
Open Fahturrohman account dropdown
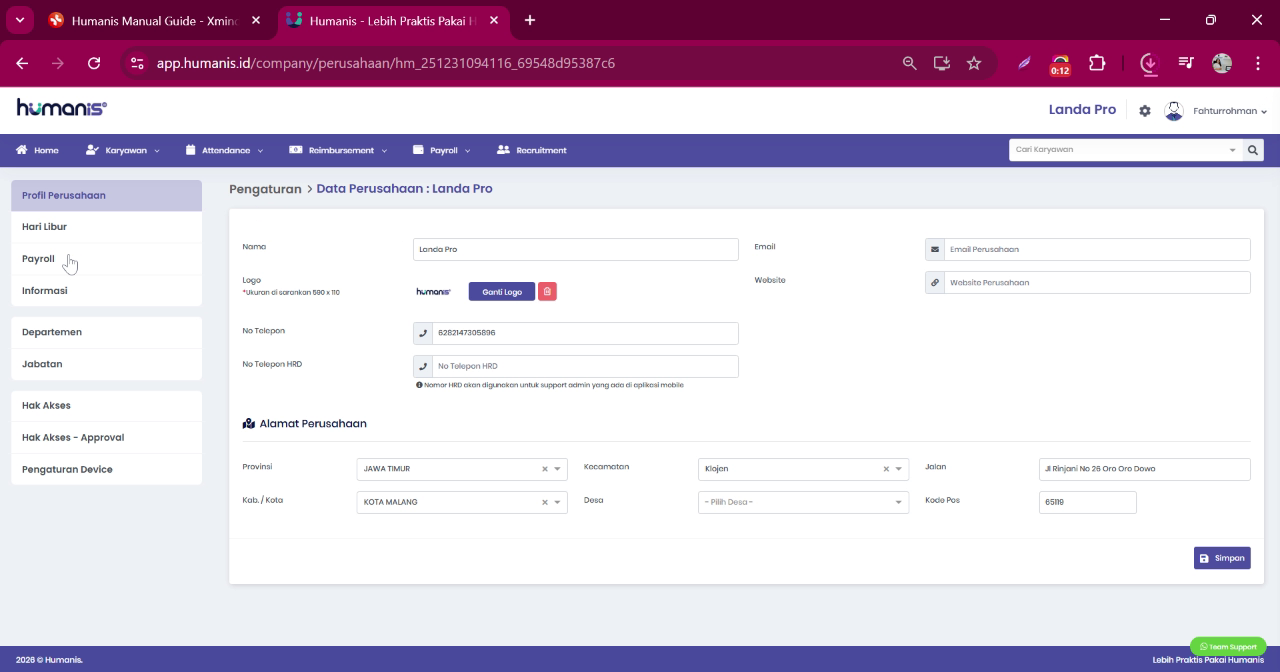point(1230,111)
